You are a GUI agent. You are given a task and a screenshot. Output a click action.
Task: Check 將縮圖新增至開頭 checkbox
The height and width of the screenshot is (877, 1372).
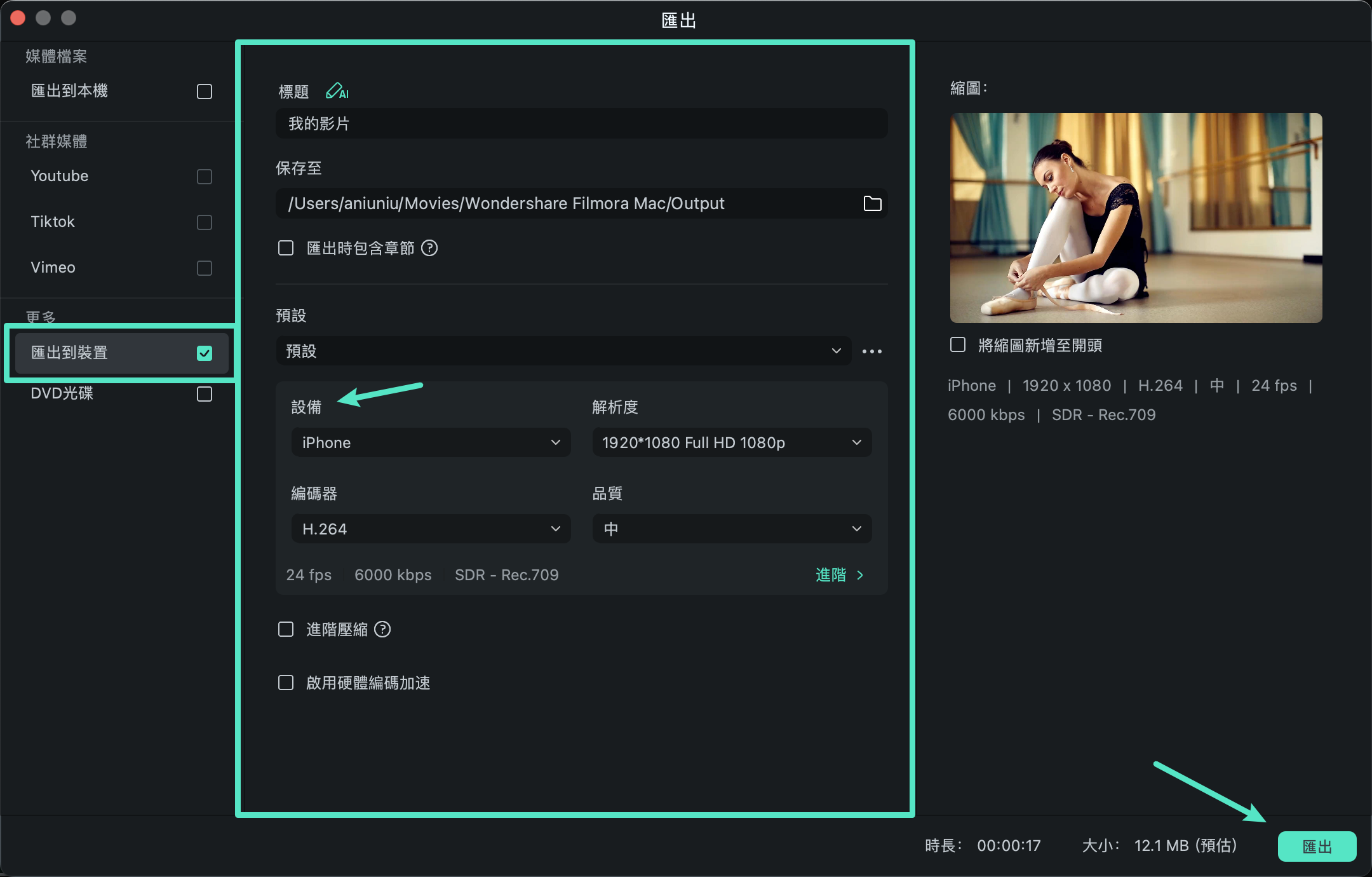tap(958, 344)
